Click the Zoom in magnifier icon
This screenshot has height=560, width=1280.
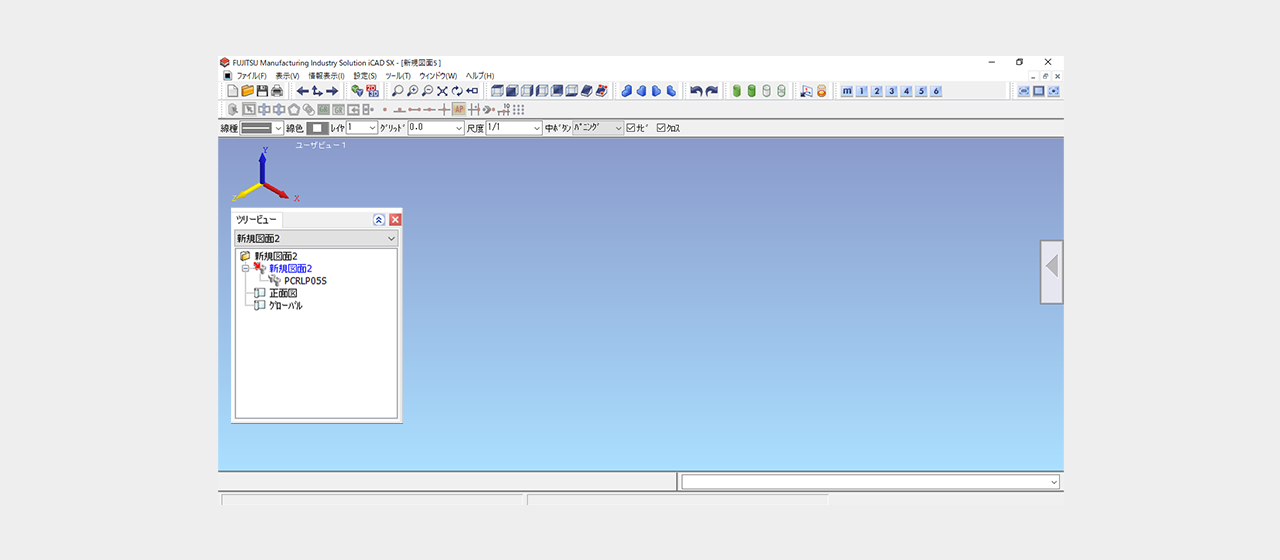click(412, 91)
